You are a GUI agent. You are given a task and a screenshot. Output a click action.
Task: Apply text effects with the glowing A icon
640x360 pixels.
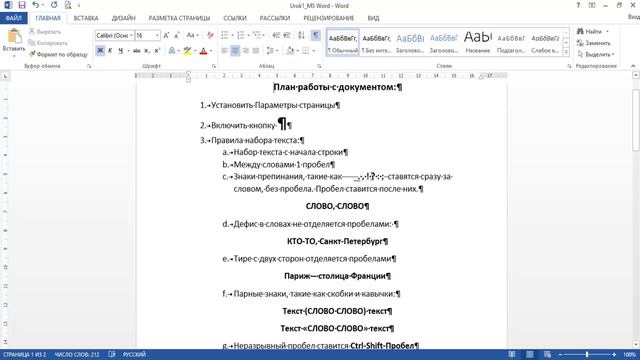tap(171, 51)
